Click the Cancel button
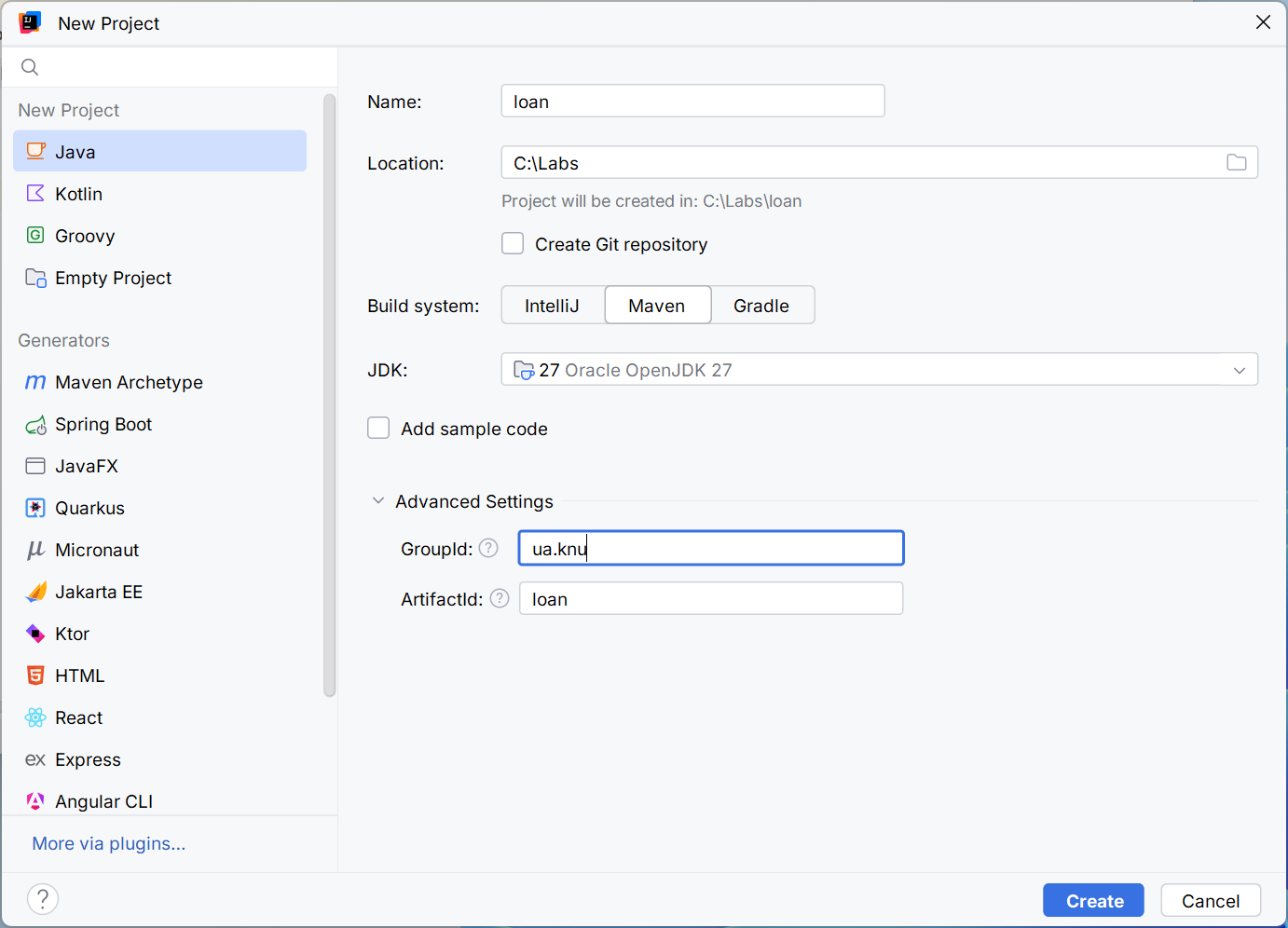The width and height of the screenshot is (1288, 928). [1211, 900]
